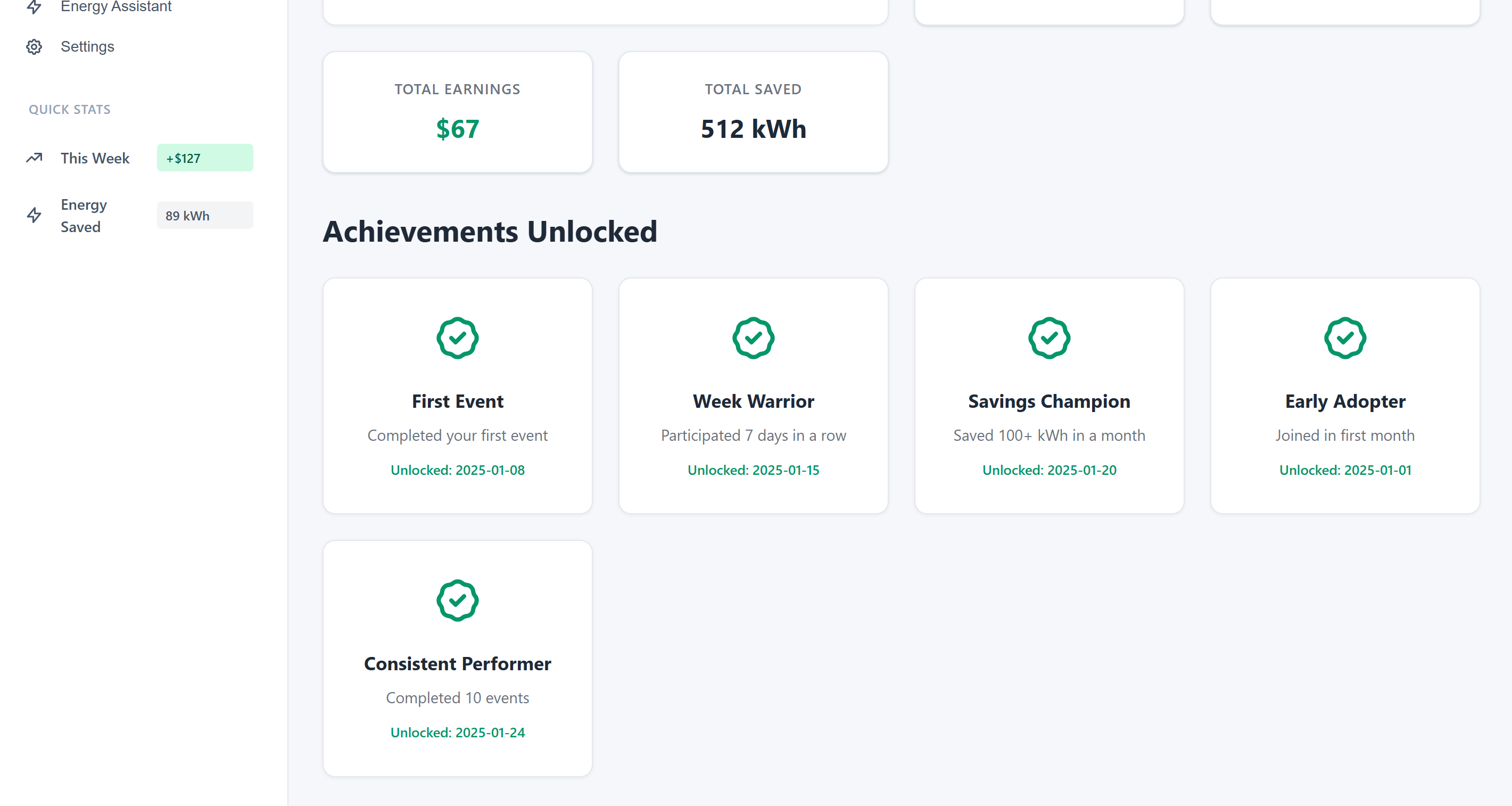Image resolution: width=1512 pixels, height=806 pixels.
Task: Click the First Event badge checkmark icon
Action: click(x=457, y=338)
